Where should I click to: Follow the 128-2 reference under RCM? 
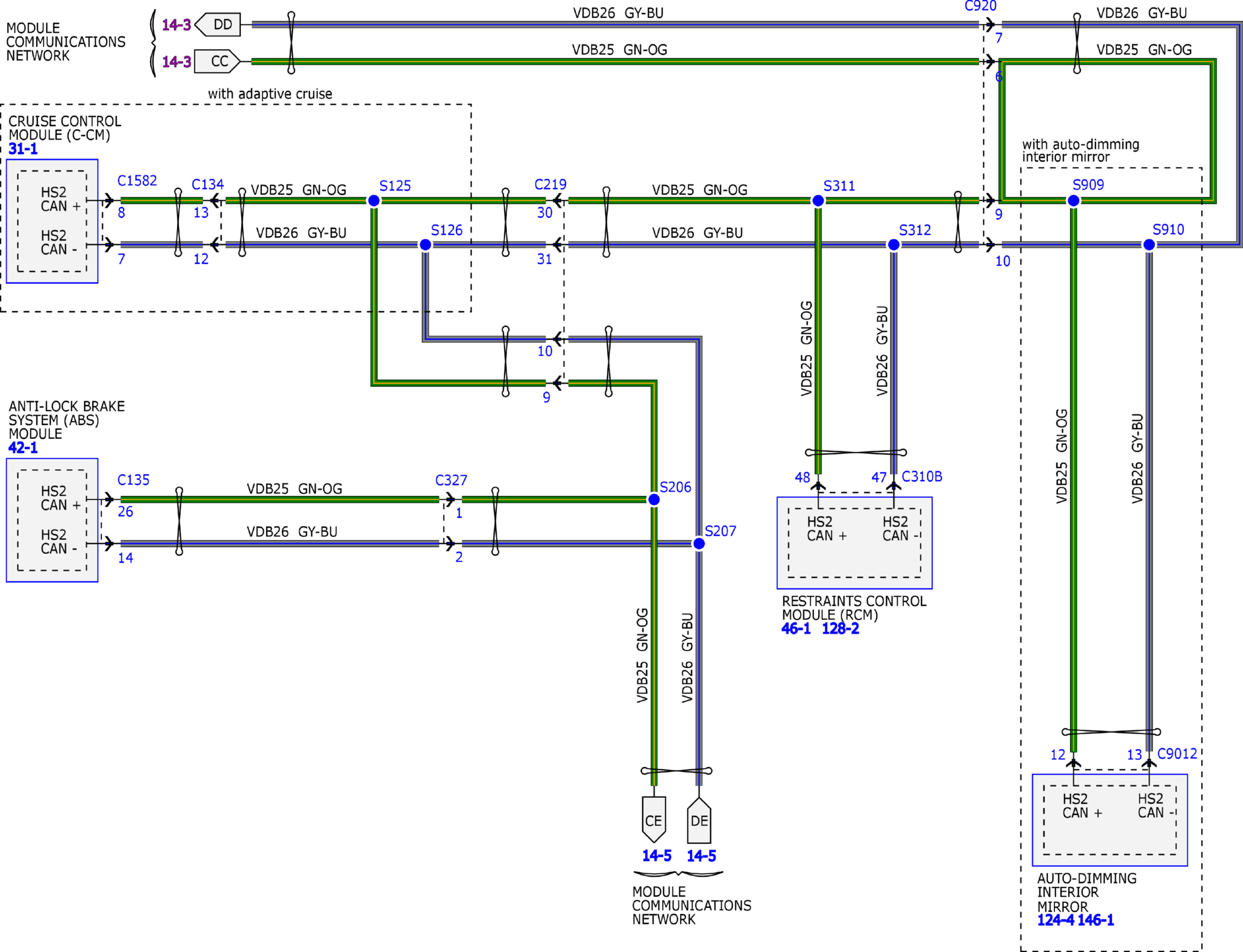840,629
